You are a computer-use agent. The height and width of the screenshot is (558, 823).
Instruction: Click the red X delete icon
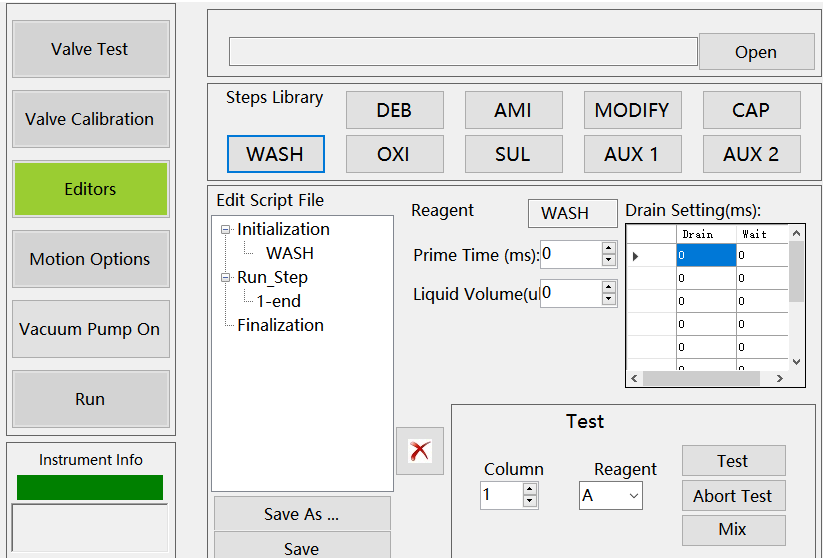(420, 451)
